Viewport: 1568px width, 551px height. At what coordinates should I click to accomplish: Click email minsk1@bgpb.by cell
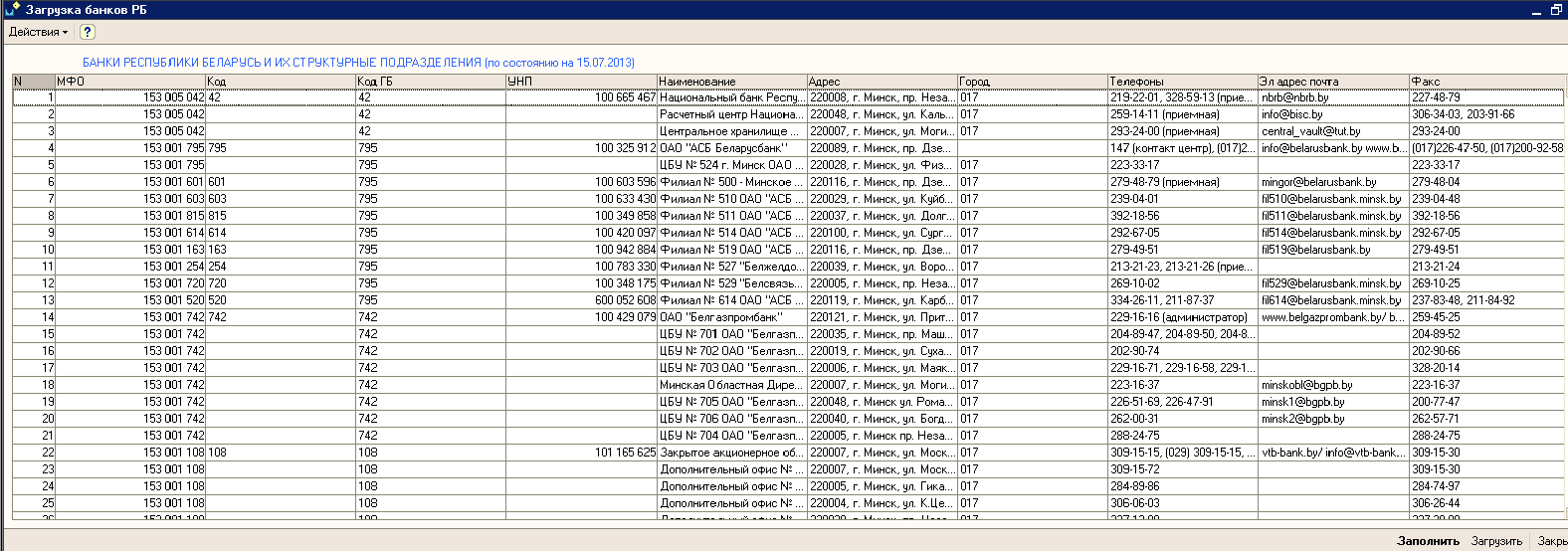click(1333, 402)
